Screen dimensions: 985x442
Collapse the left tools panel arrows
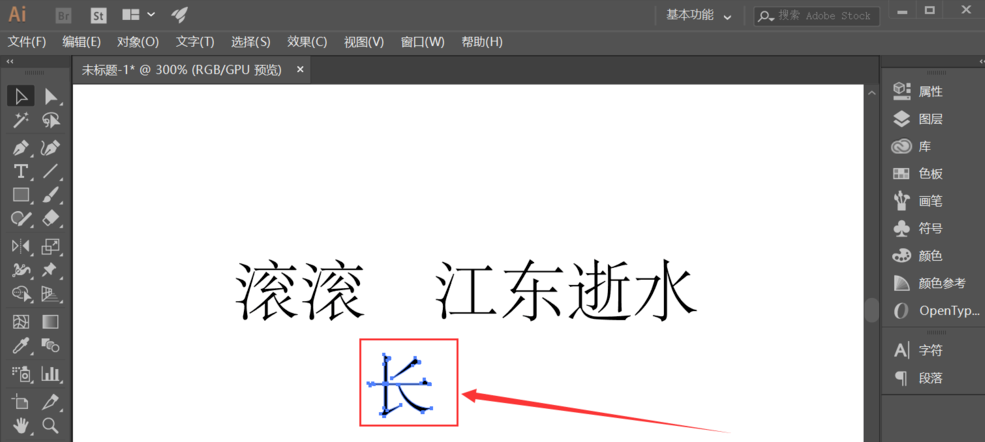10,61
